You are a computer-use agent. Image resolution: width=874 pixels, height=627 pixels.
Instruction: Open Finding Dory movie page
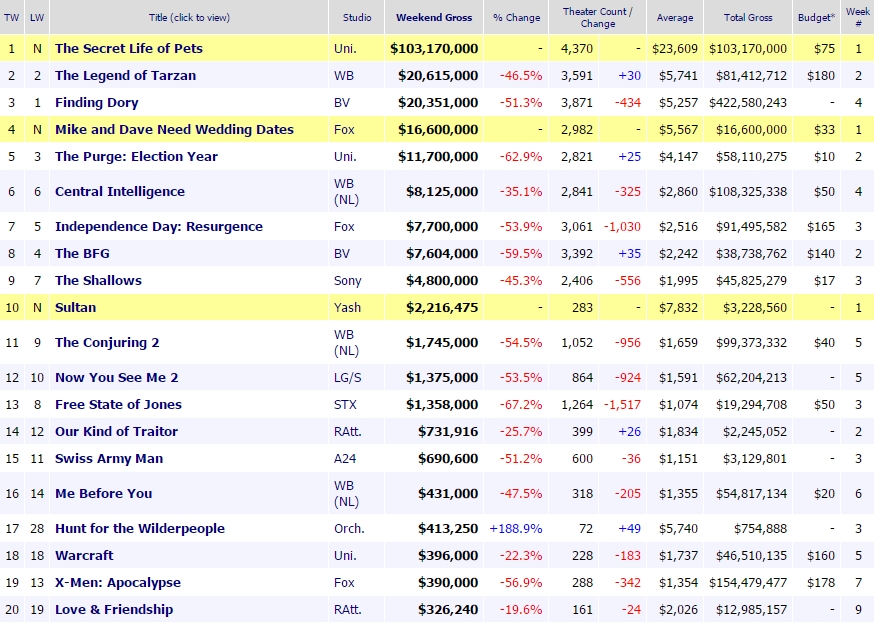click(96, 103)
